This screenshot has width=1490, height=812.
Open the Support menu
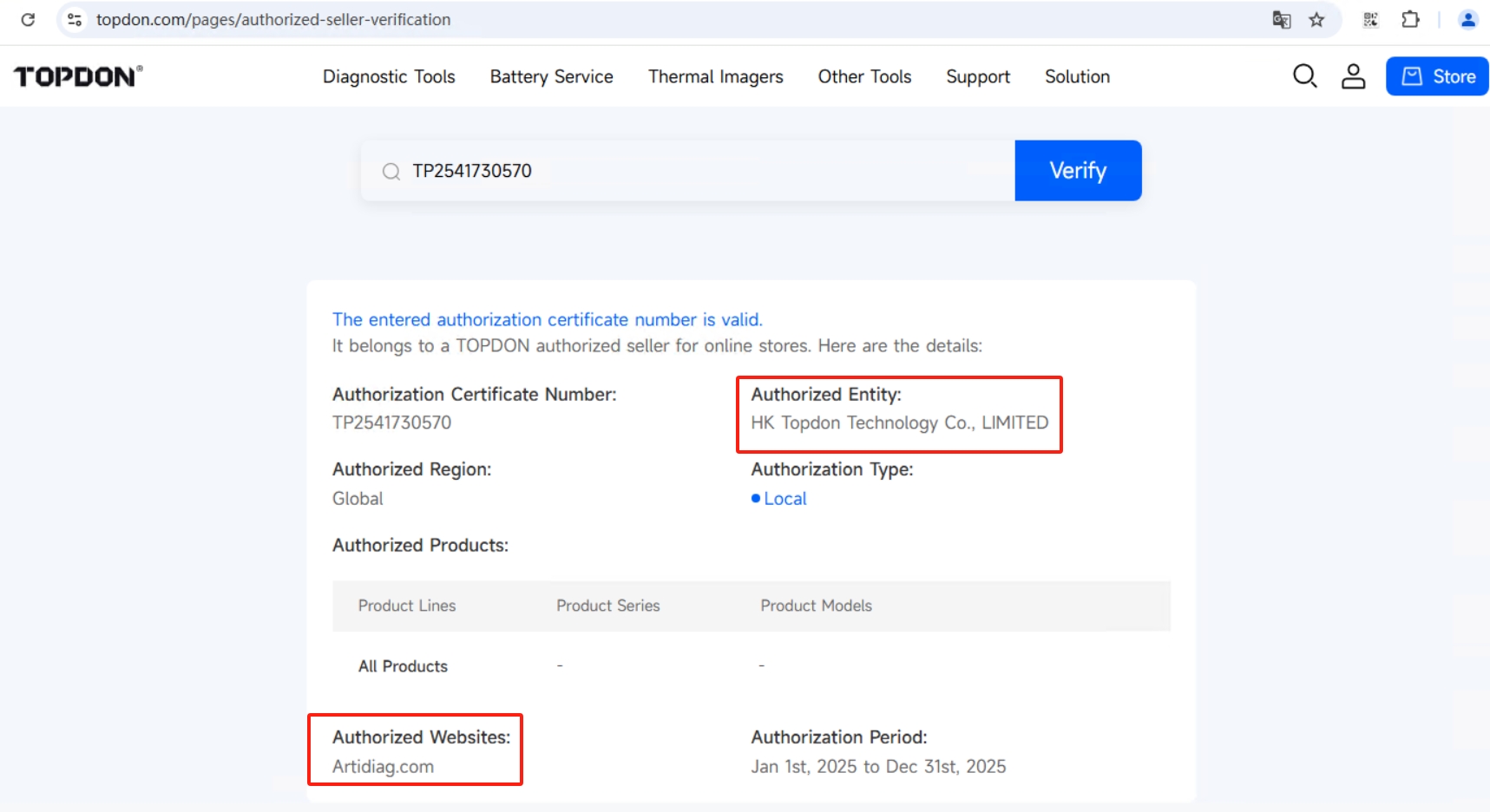pos(978,76)
